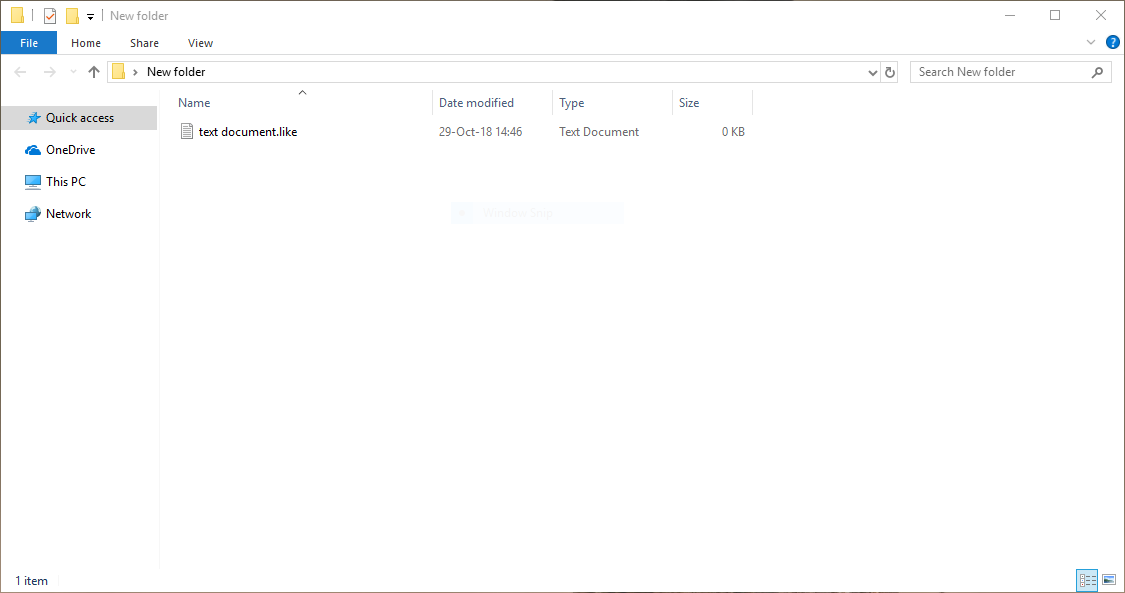Switch to details view layout
1125x593 pixels.
(x=1086, y=580)
